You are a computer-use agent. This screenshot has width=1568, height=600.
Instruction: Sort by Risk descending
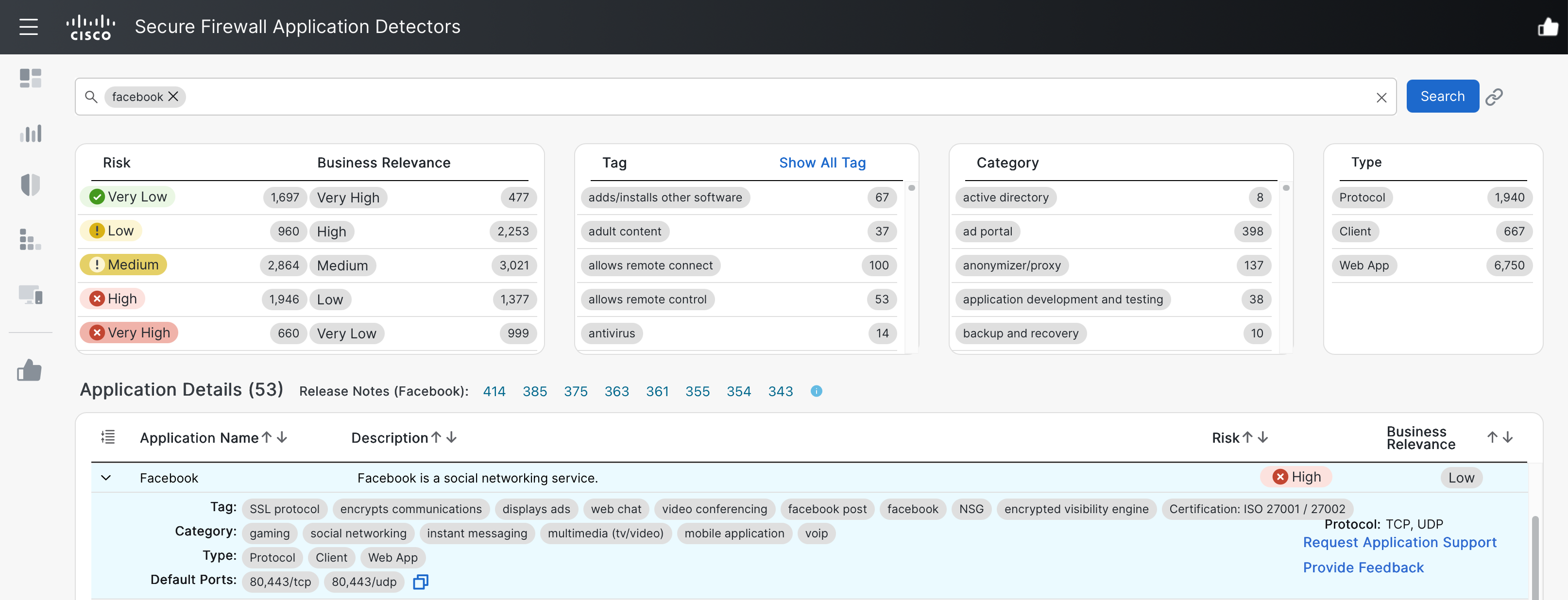1263,437
